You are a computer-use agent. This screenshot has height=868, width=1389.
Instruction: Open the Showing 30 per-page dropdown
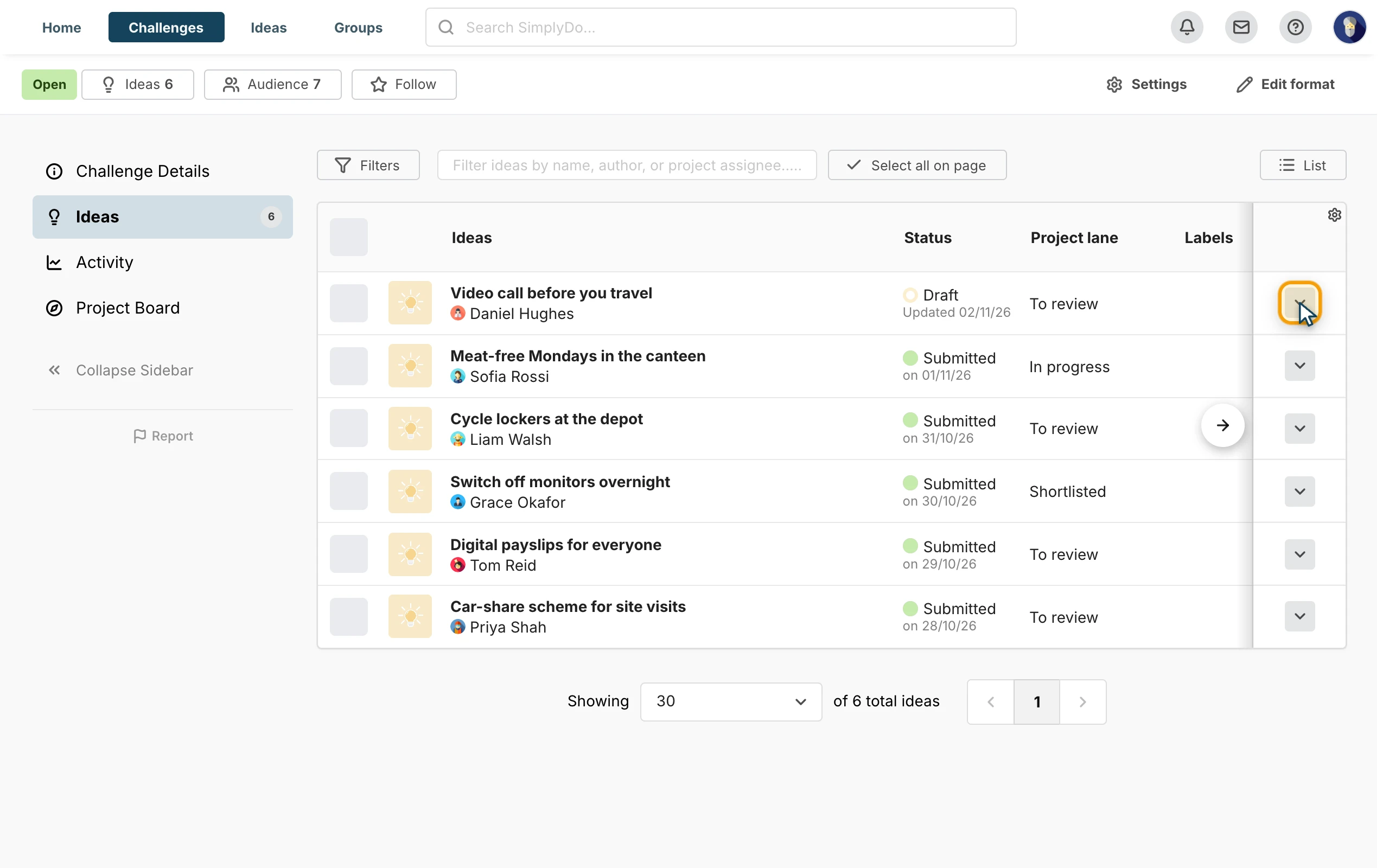point(731,701)
